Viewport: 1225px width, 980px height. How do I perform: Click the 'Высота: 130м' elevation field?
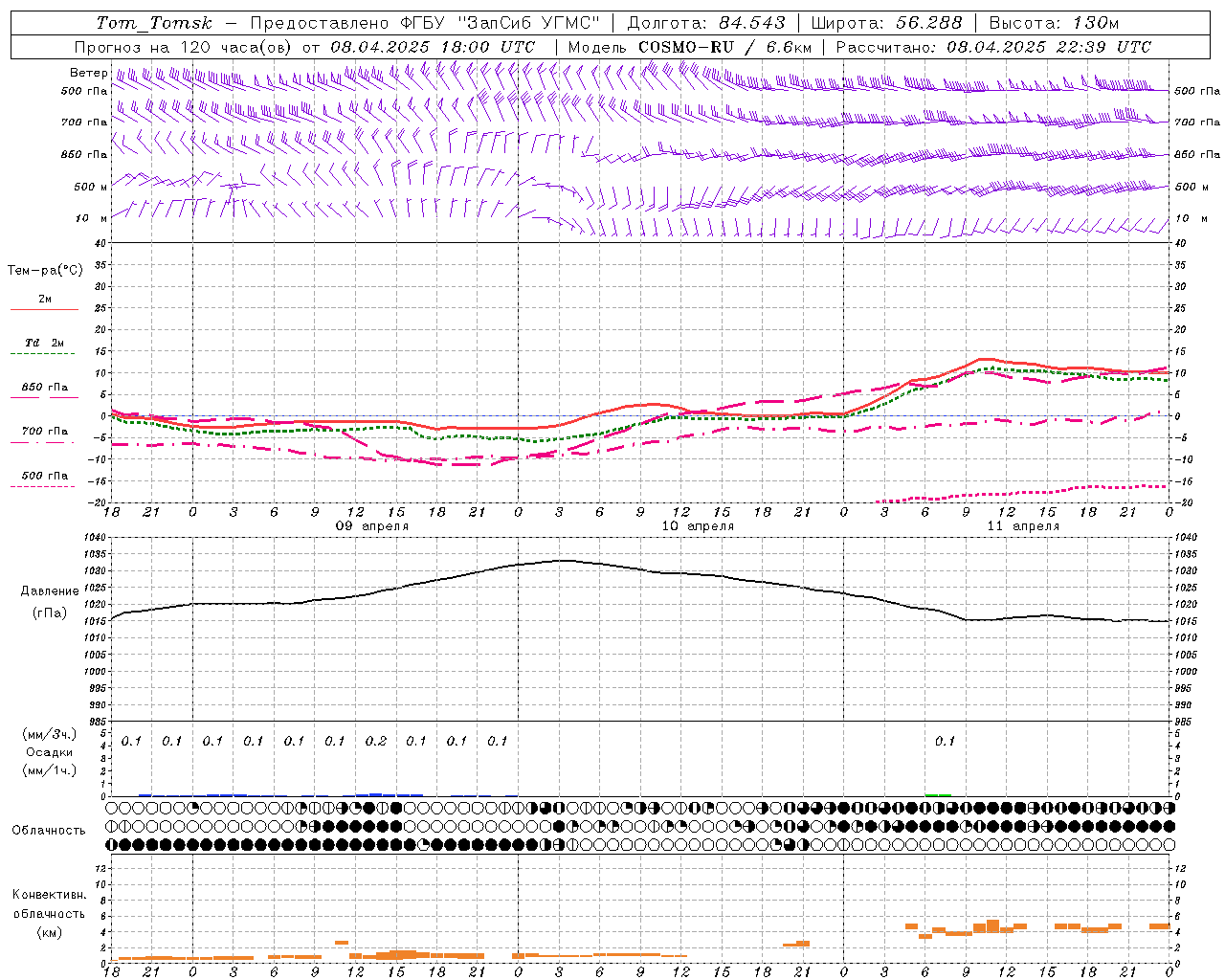tap(1054, 23)
